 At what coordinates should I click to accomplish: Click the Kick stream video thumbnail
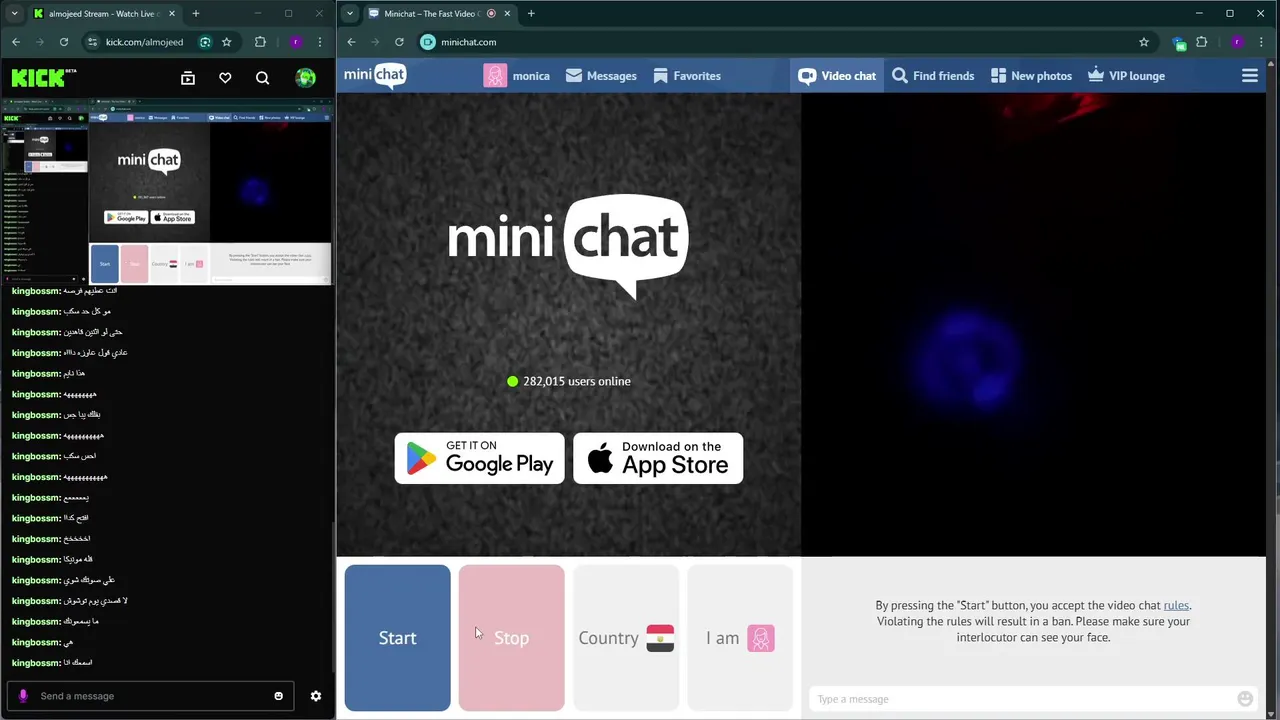(x=167, y=191)
